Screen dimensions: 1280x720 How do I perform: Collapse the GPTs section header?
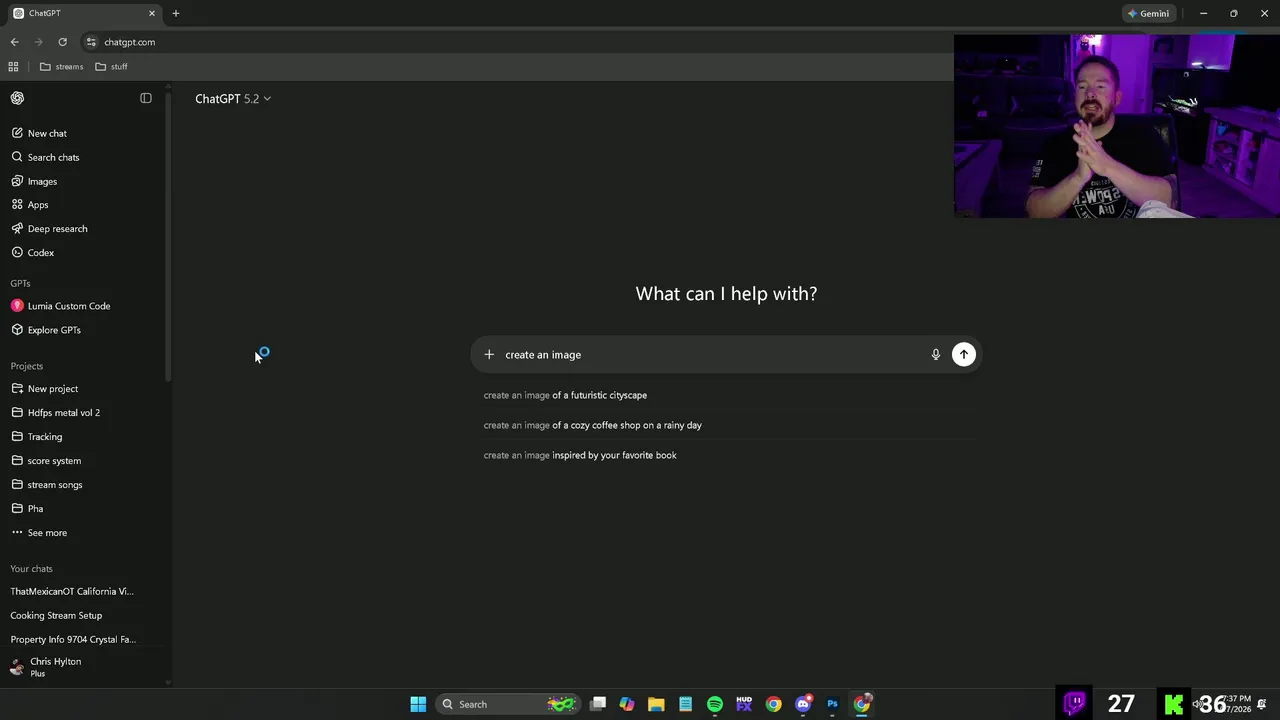pos(21,283)
